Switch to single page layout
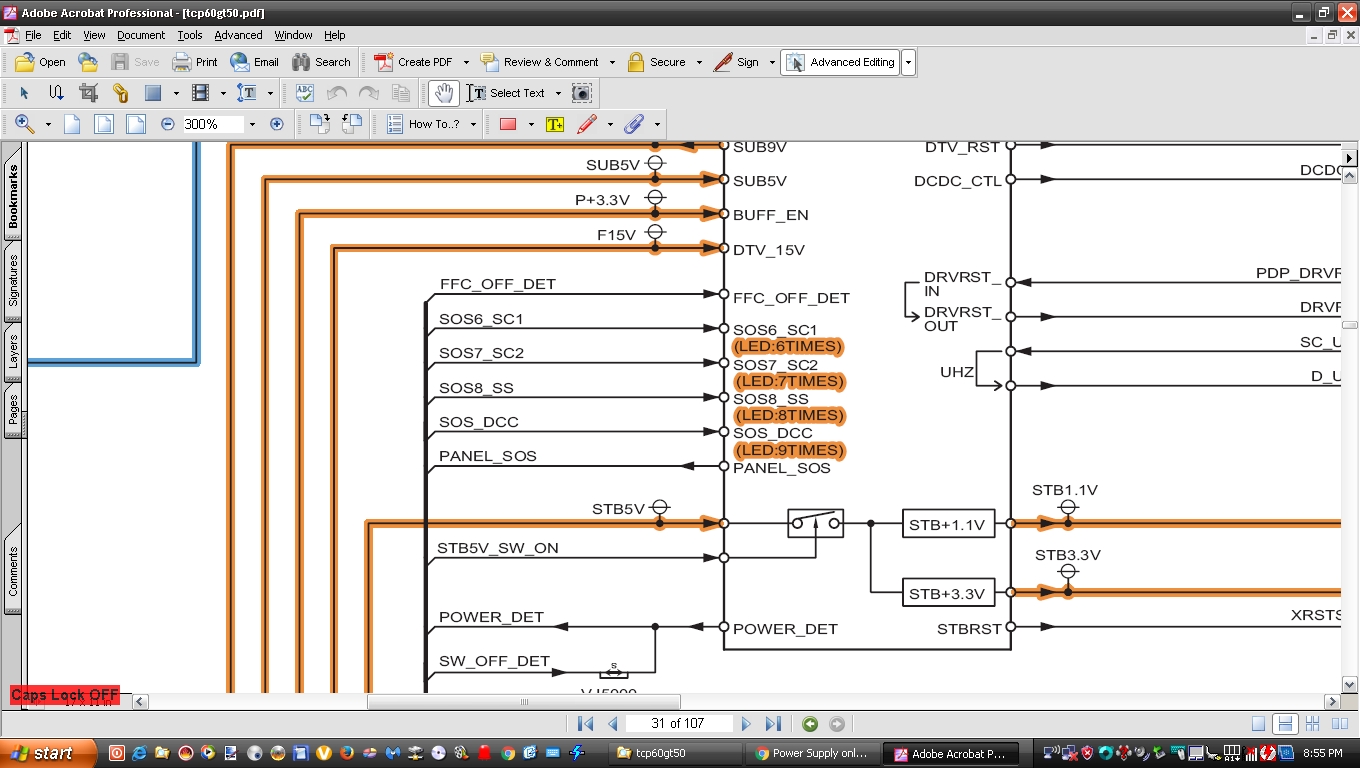The height and width of the screenshot is (768, 1360). (x=1259, y=724)
